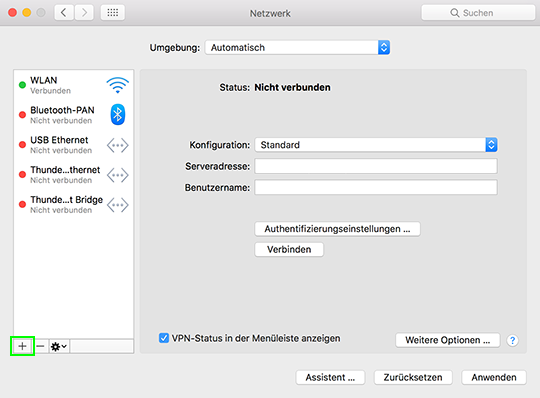This screenshot has width=540, height=398.
Task: Select Thunderbolt Ethernet in service list
Action: (74, 175)
